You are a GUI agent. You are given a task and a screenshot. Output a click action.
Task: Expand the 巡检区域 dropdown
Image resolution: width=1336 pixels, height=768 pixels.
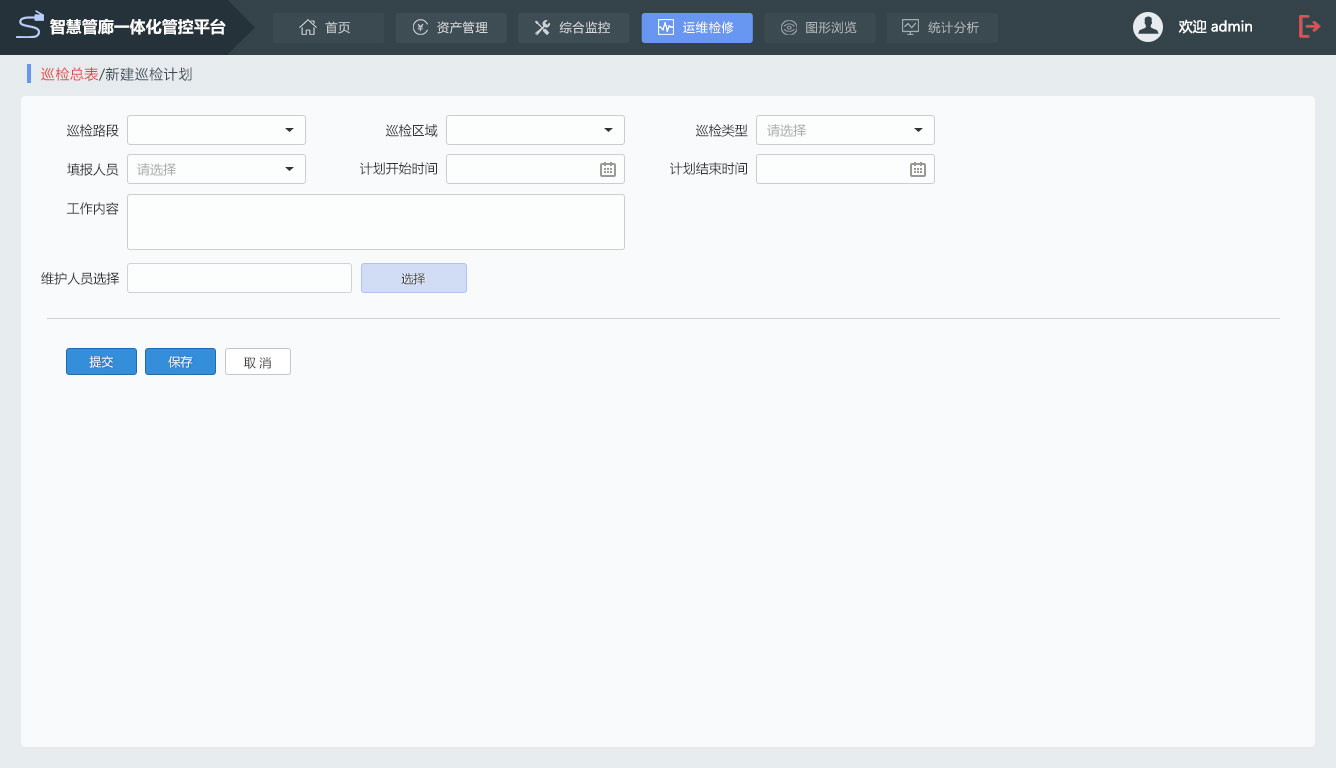535,131
